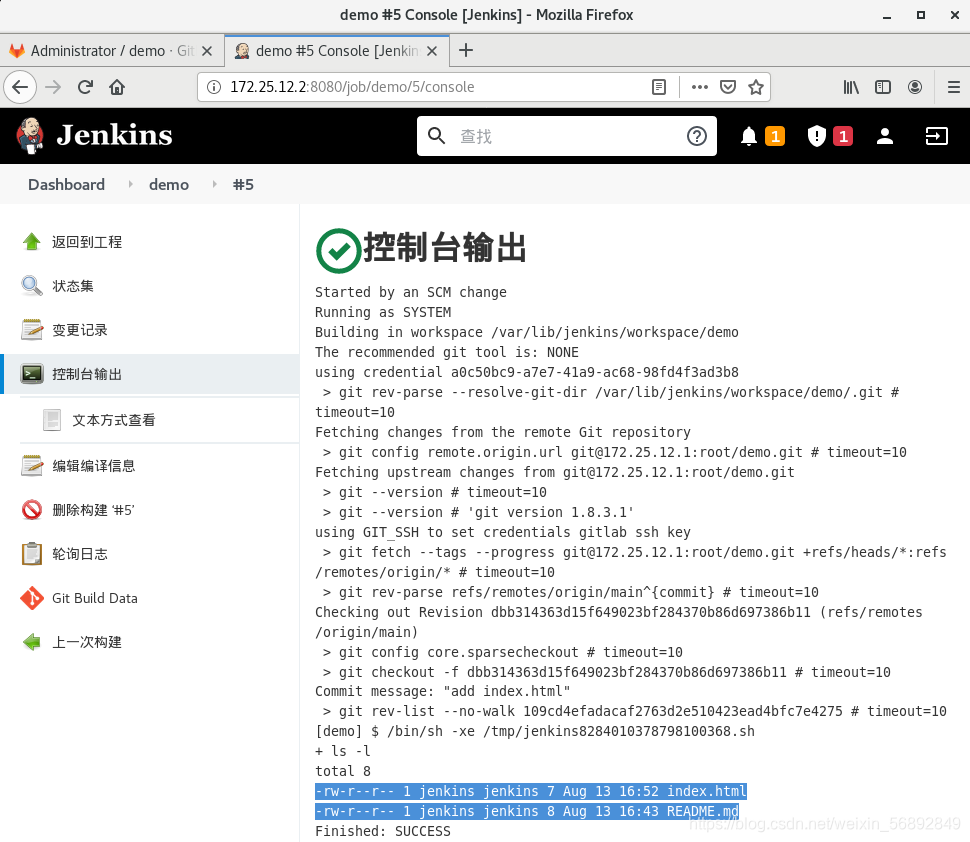Image resolution: width=970 pixels, height=842 pixels.
Task: Select 控制台输出 in sidebar
Action: tap(87, 374)
